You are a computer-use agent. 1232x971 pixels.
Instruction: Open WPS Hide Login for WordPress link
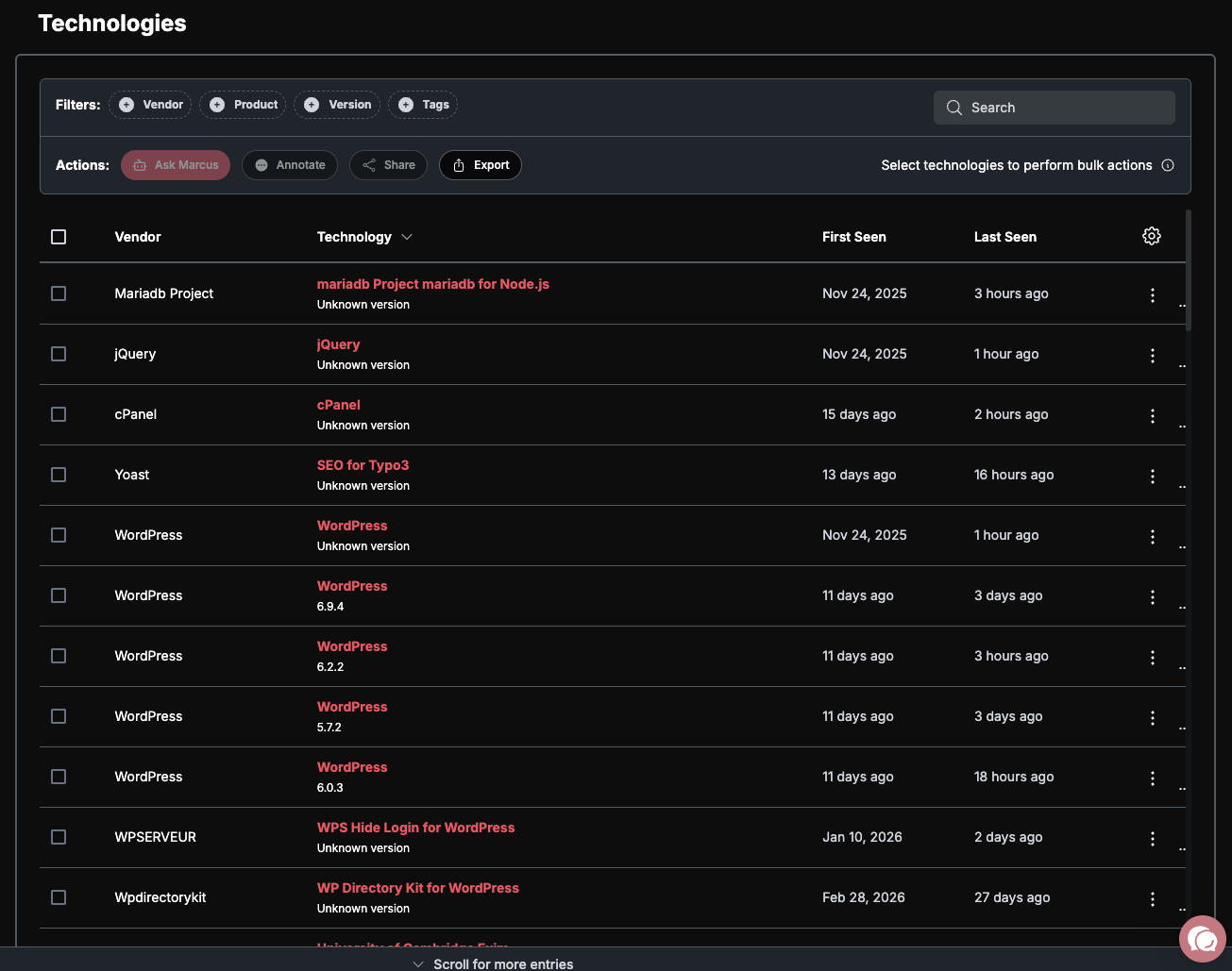(416, 828)
